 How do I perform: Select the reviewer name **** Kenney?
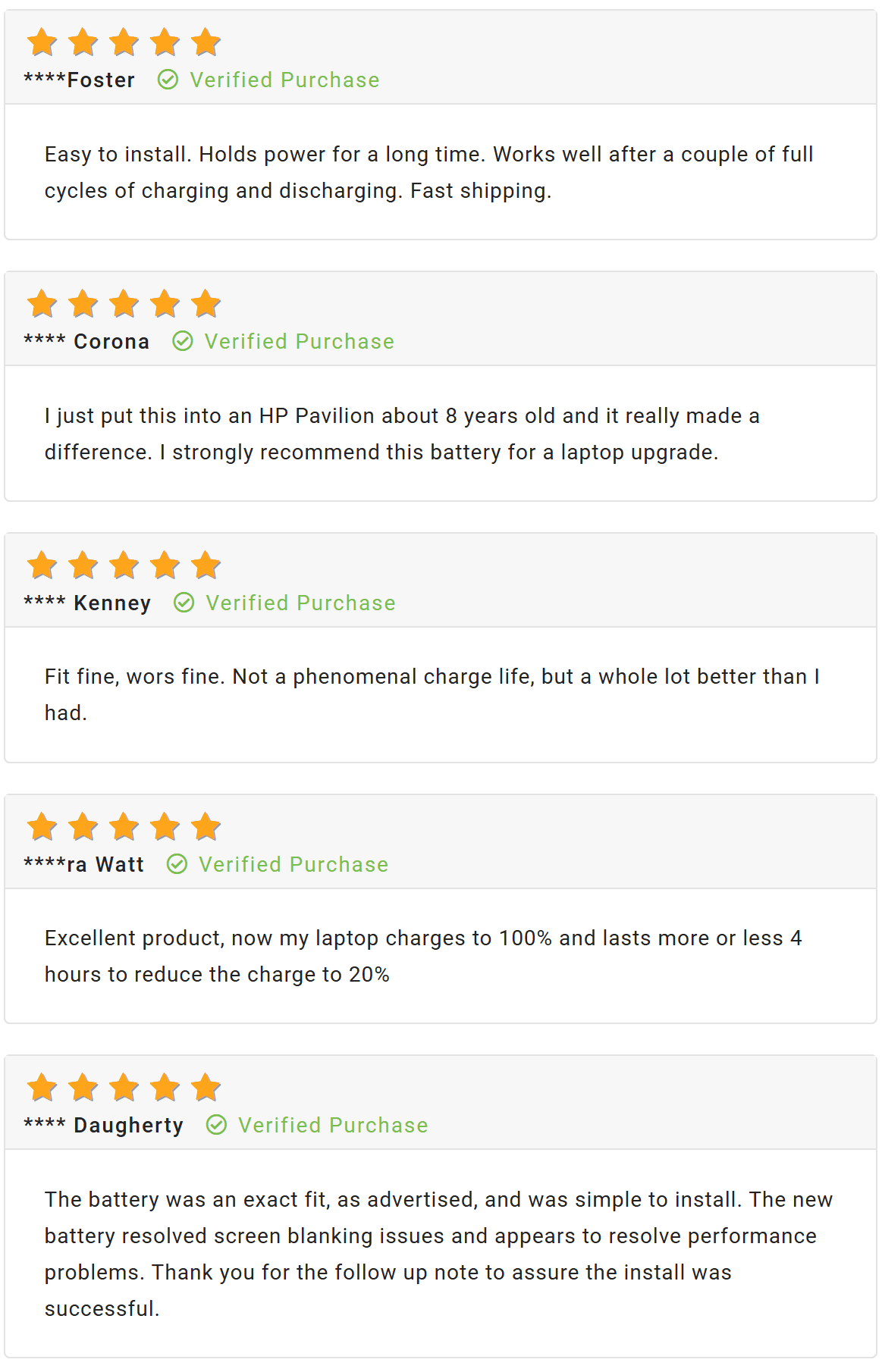pyautogui.click(x=87, y=603)
